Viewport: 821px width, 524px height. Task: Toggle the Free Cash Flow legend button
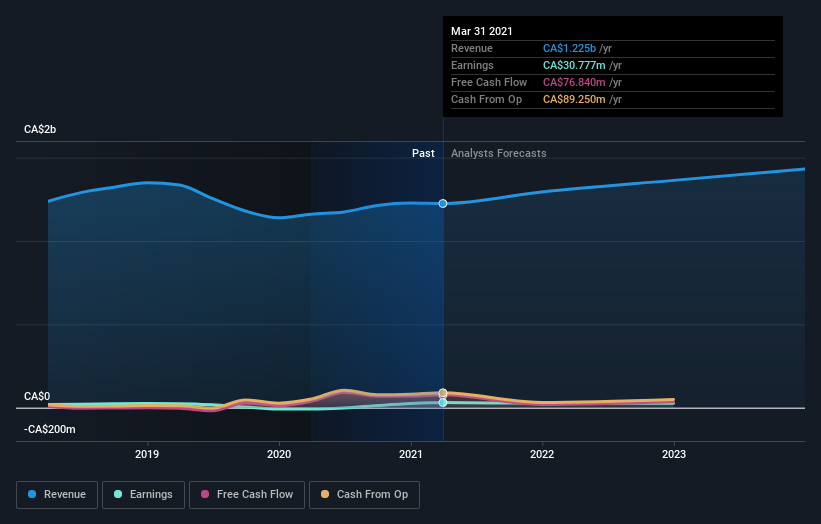coord(247,495)
